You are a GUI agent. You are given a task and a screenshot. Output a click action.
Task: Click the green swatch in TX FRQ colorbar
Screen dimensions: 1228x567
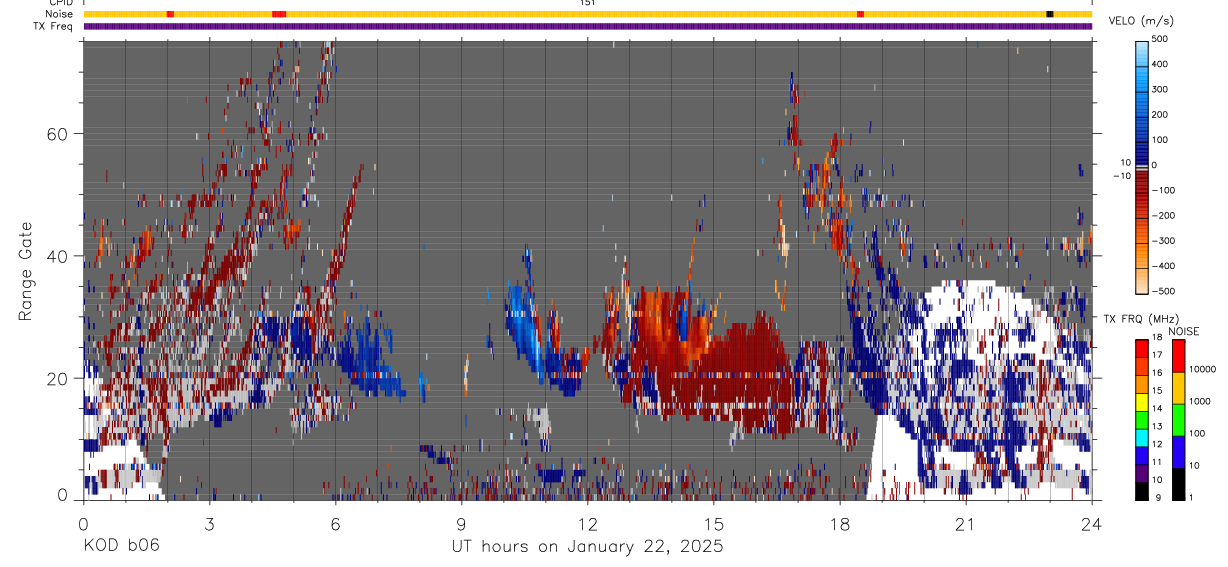[1141, 420]
